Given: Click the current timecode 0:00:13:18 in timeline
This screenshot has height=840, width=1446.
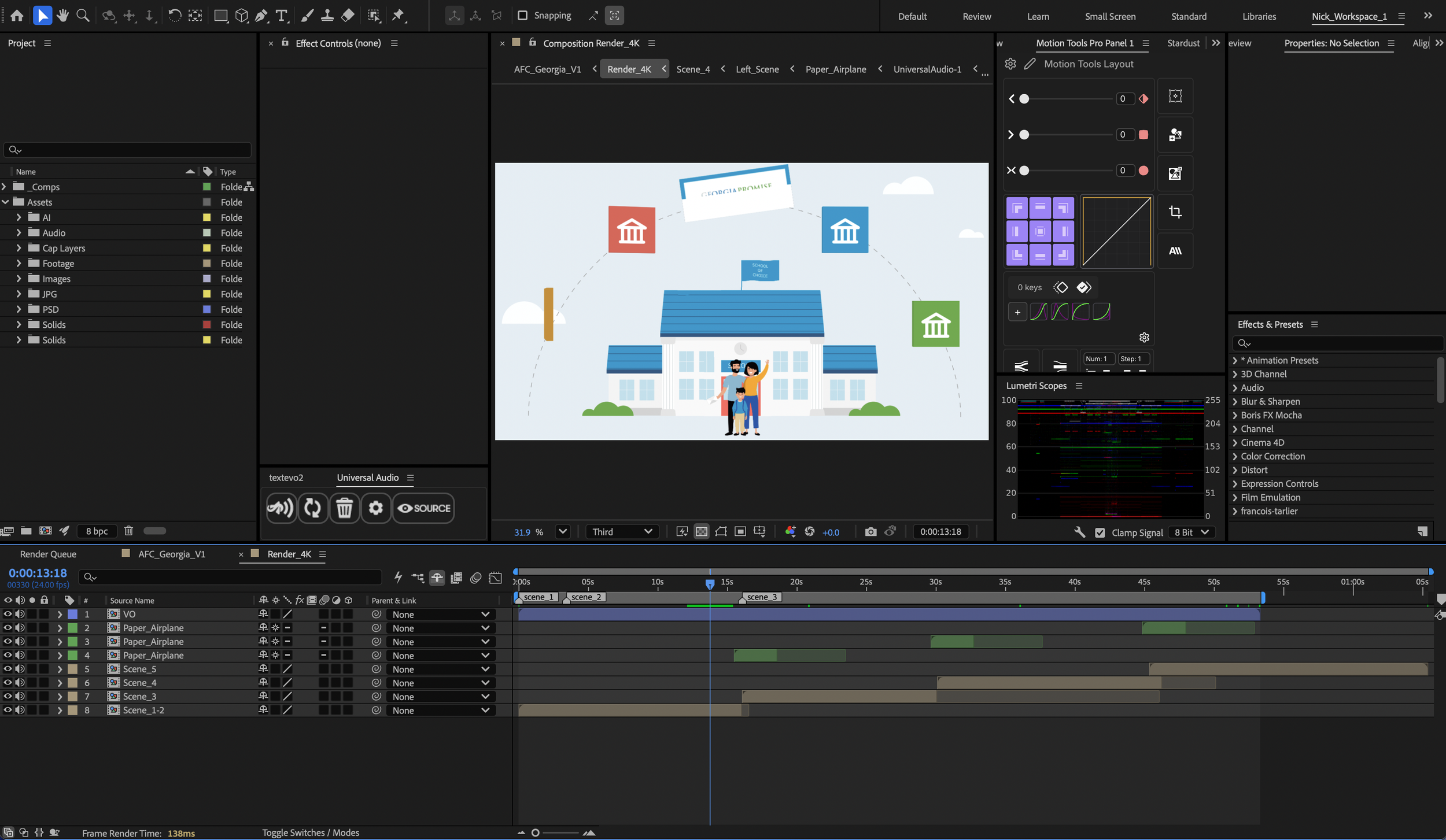Looking at the screenshot, I should point(38,573).
